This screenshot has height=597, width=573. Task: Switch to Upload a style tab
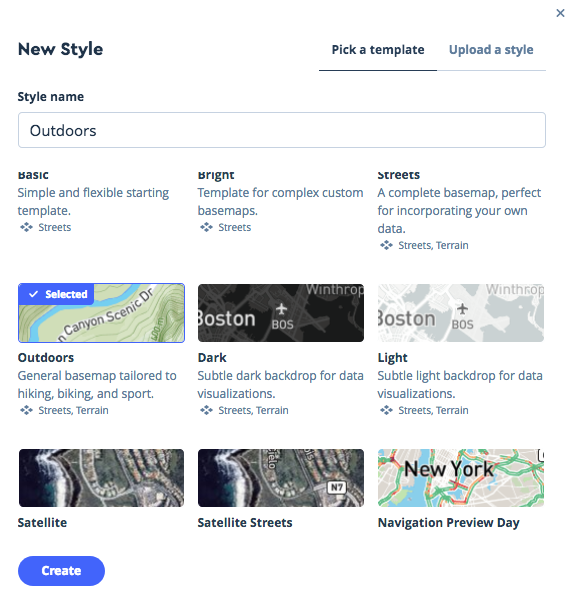click(491, 50)
